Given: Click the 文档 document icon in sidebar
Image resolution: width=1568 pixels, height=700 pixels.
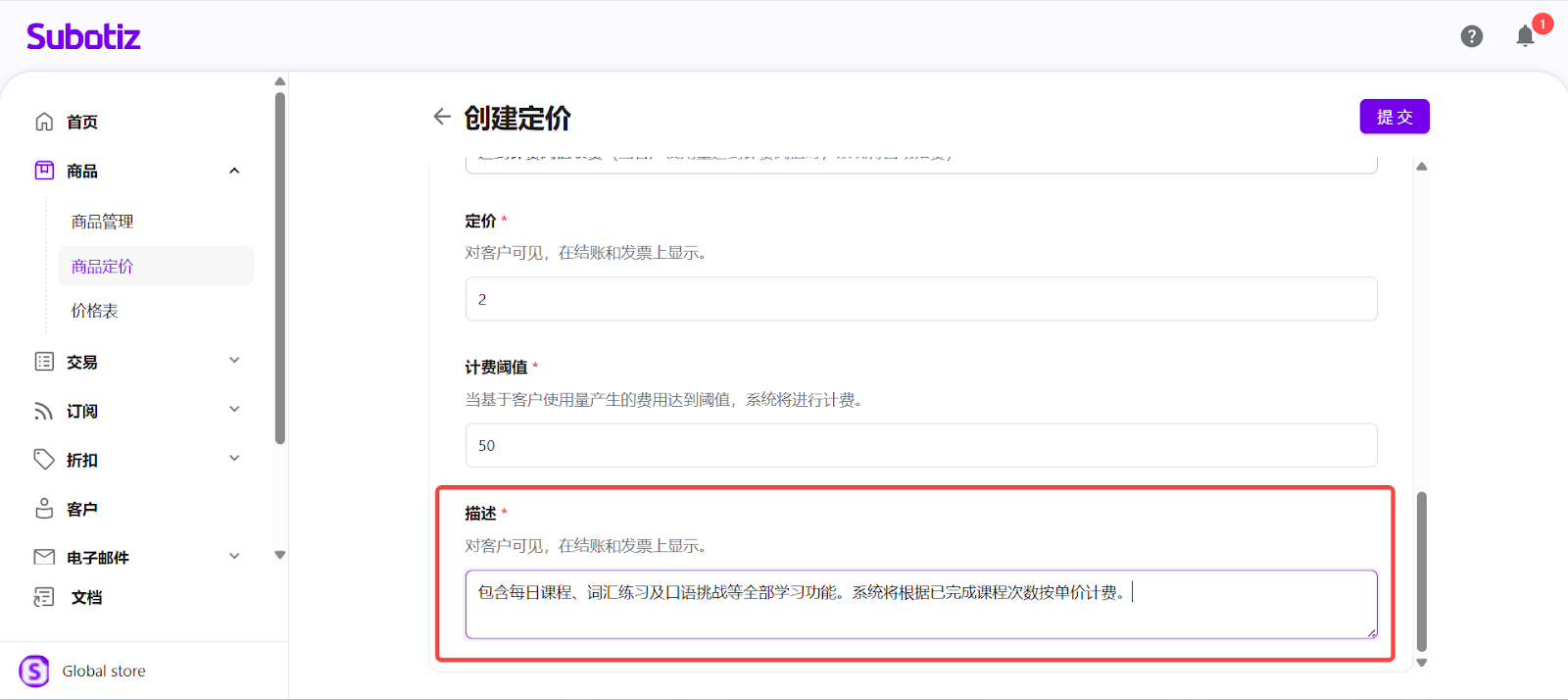Looking at the screenshot, I should click(44, 597).
